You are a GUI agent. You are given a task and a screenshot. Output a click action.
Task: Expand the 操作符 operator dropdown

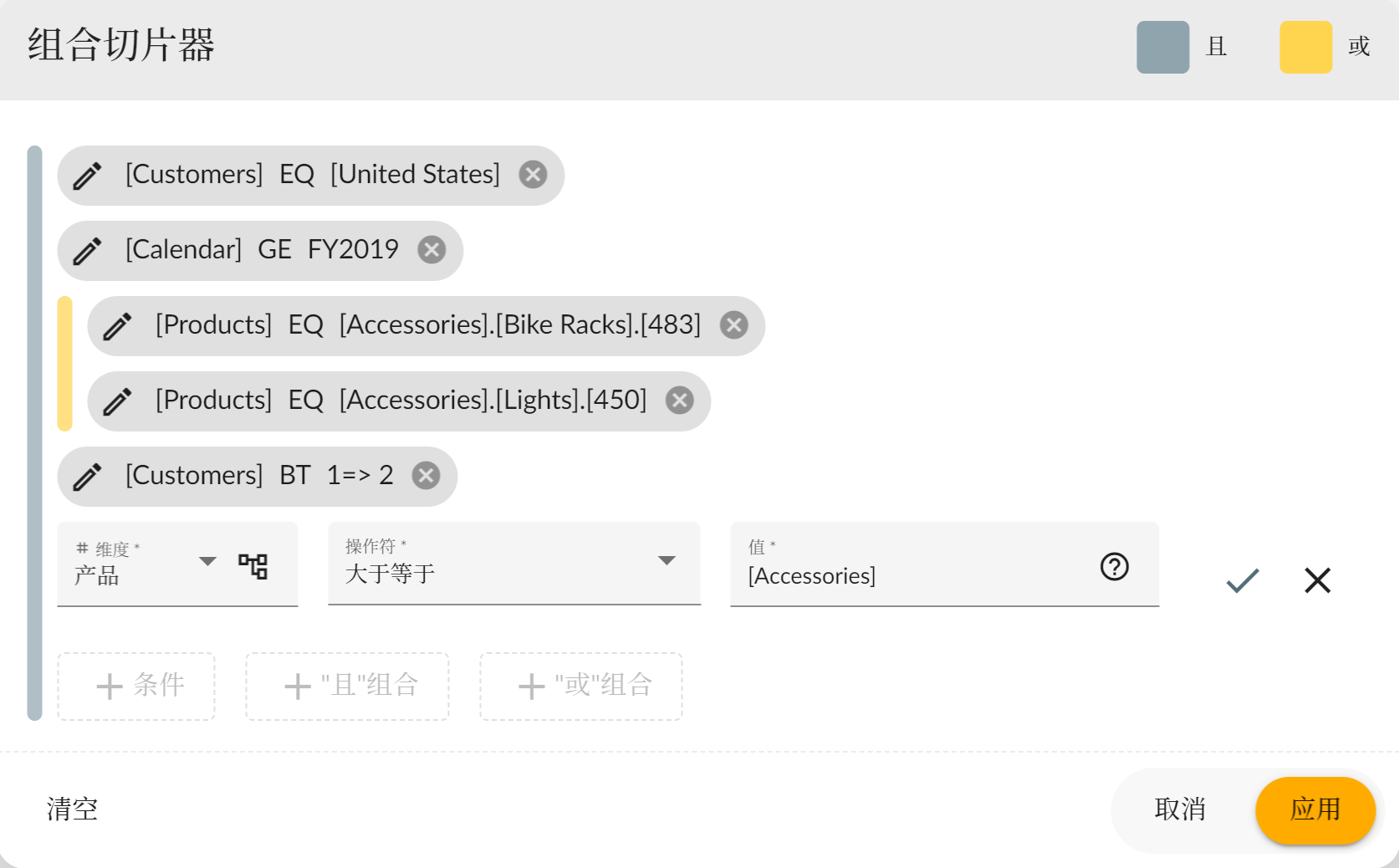pyautogui.click(x=666, y=561)
